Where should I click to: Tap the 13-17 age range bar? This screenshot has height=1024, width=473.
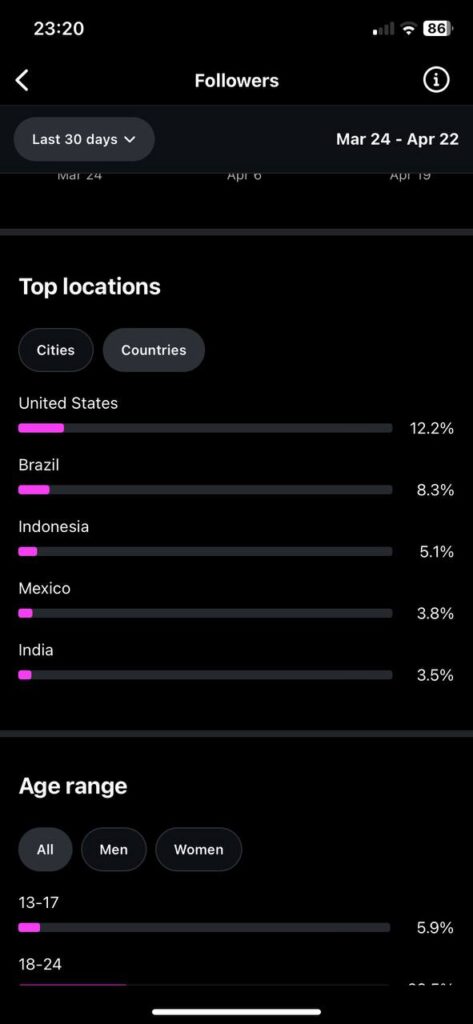tap(204, 927)
